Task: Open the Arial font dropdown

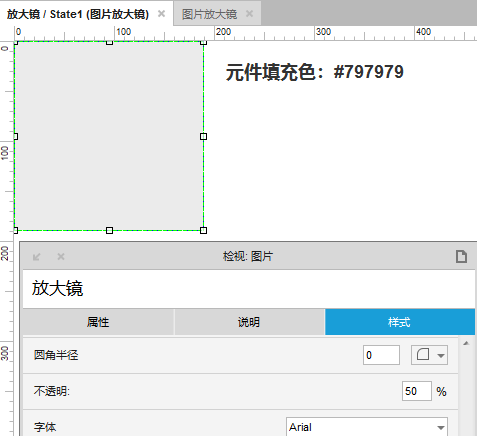Action: pyautogui.click(x=367, y=427)
